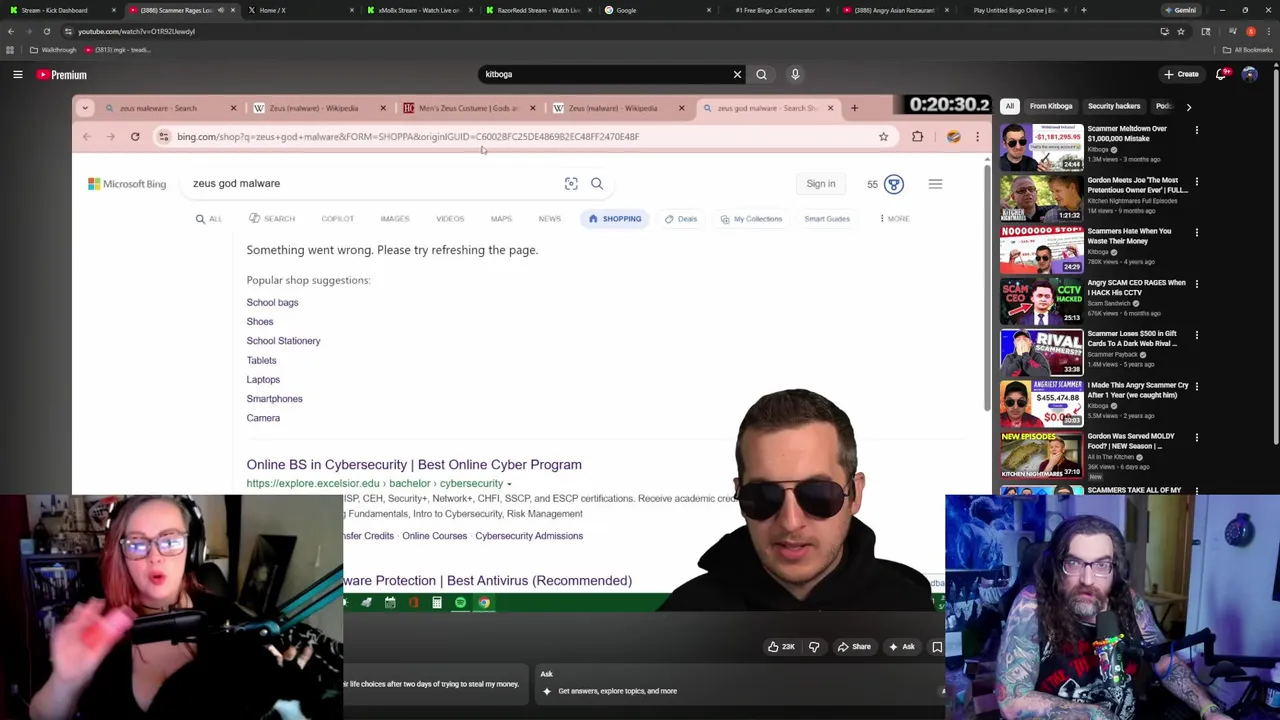The height and width of the screenshot is (720, 1280).
Task: Click Bing Sign in button
Action: coord(821,184)
